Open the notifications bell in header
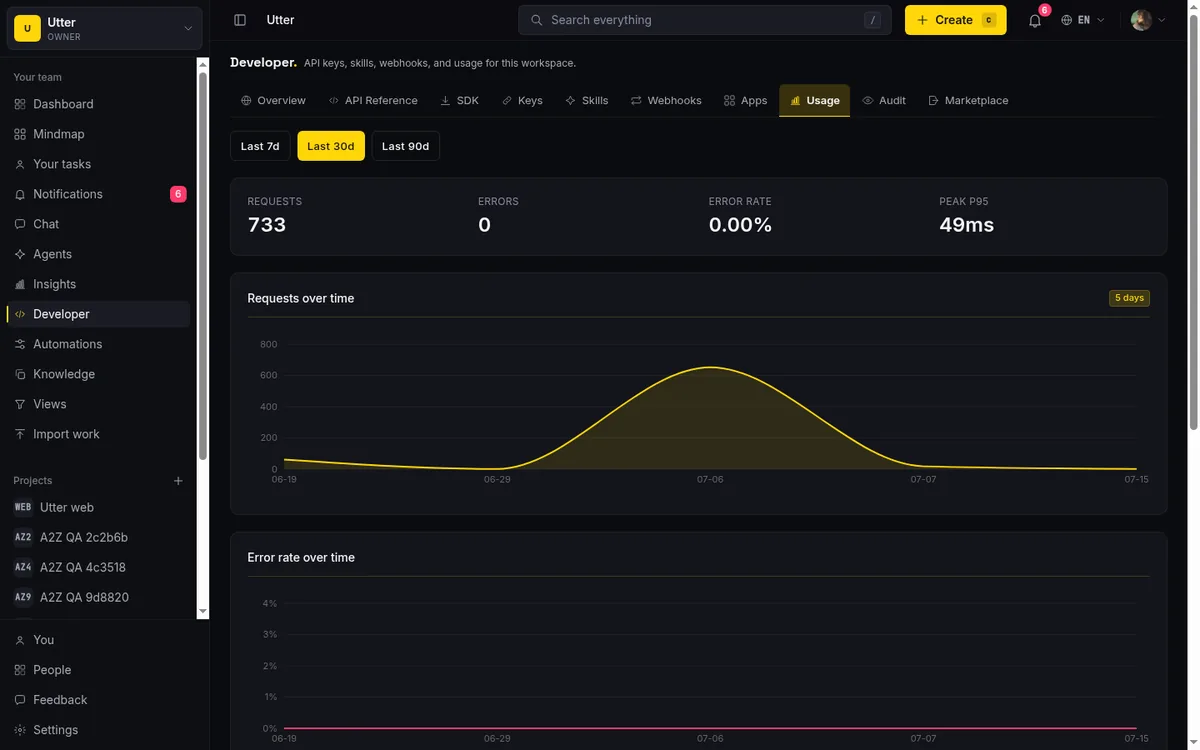This screenshot has width=1200, height=750. coord(1035,20)
